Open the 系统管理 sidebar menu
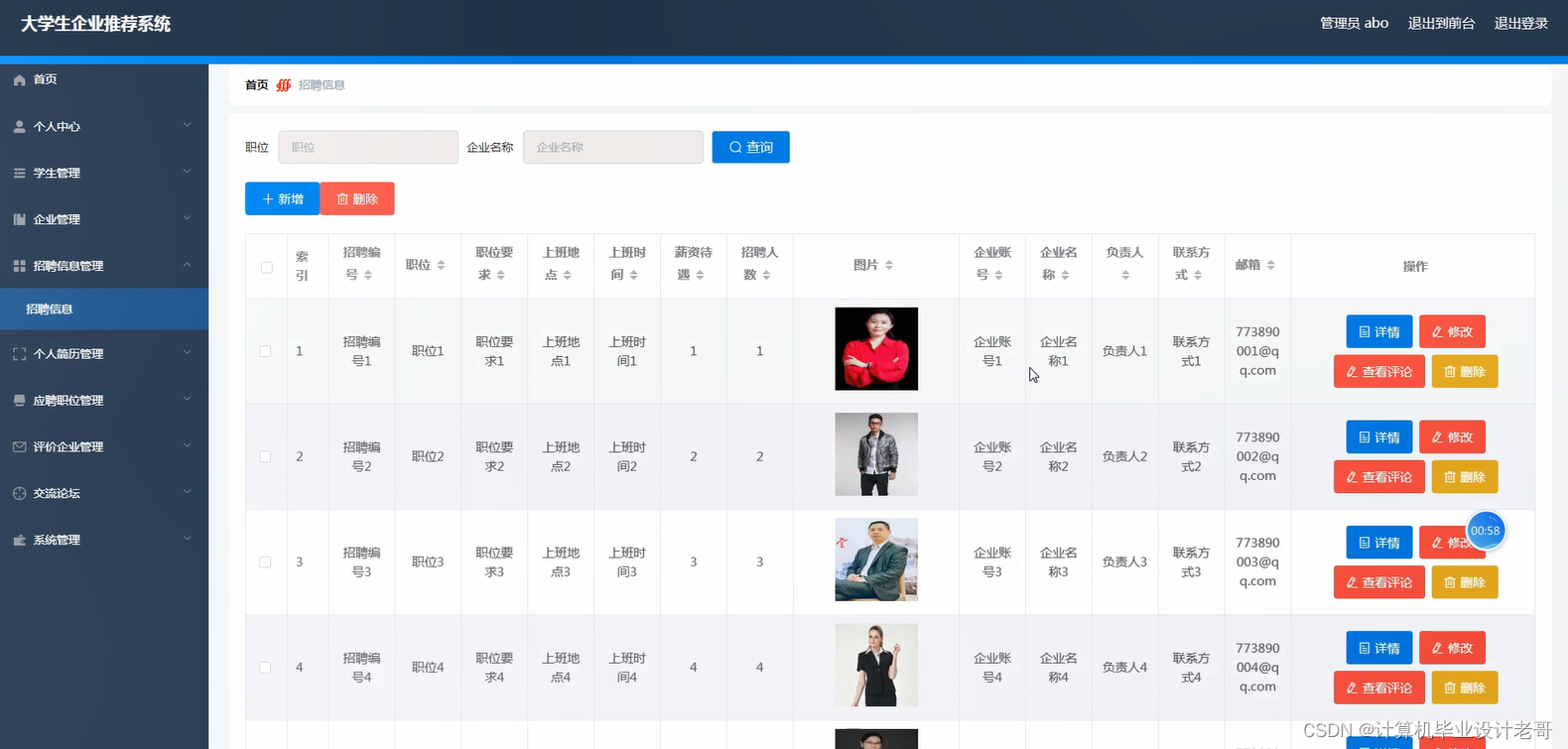The image size is (1568, 749). [104, 540]
